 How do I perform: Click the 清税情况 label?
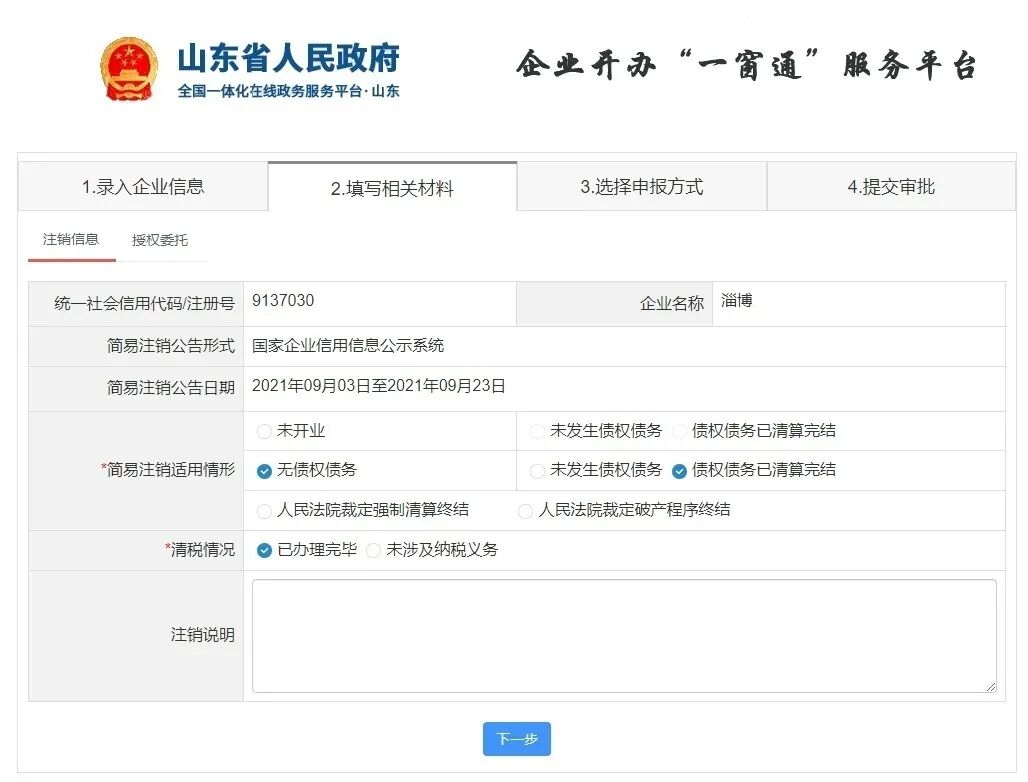click(200, 550)
